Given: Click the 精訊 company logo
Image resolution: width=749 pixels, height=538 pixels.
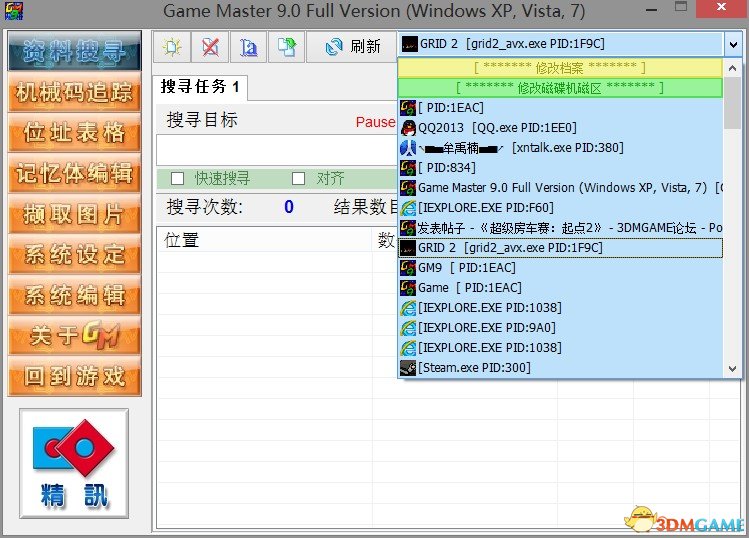Looking at the screenshot, I should (x=74, y=463).
